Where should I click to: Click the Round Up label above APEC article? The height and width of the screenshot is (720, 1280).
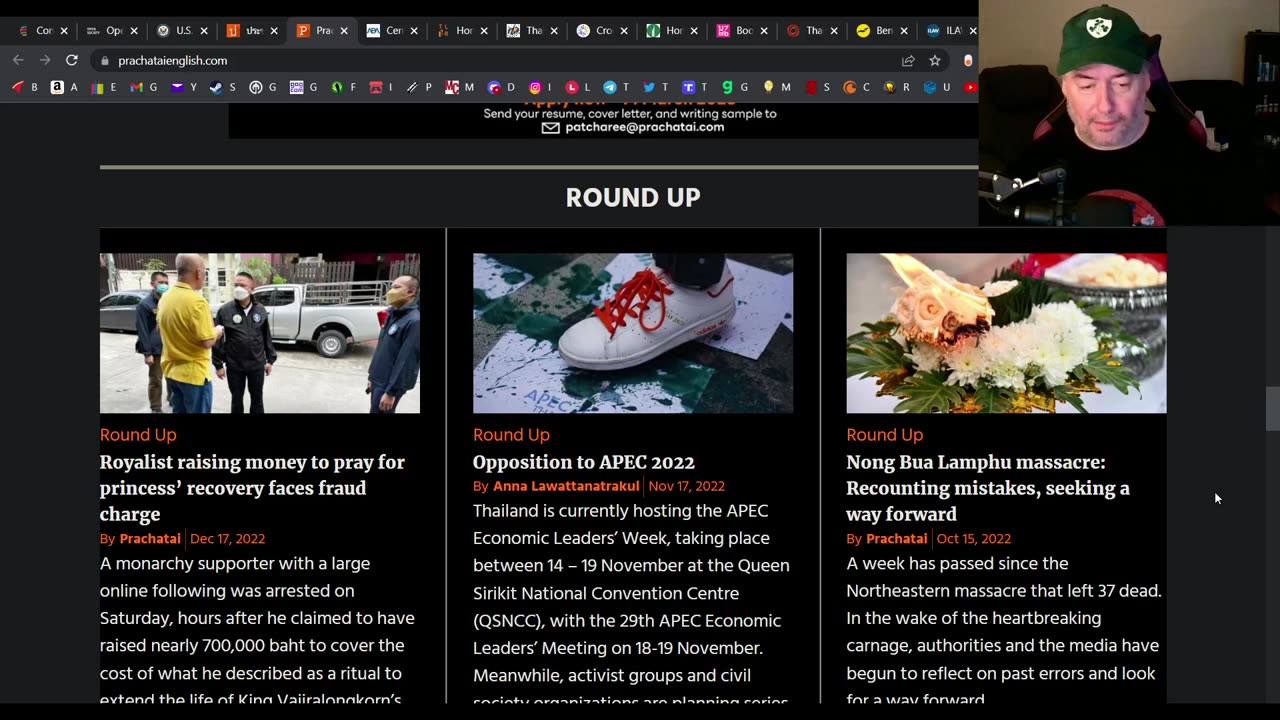511,435
